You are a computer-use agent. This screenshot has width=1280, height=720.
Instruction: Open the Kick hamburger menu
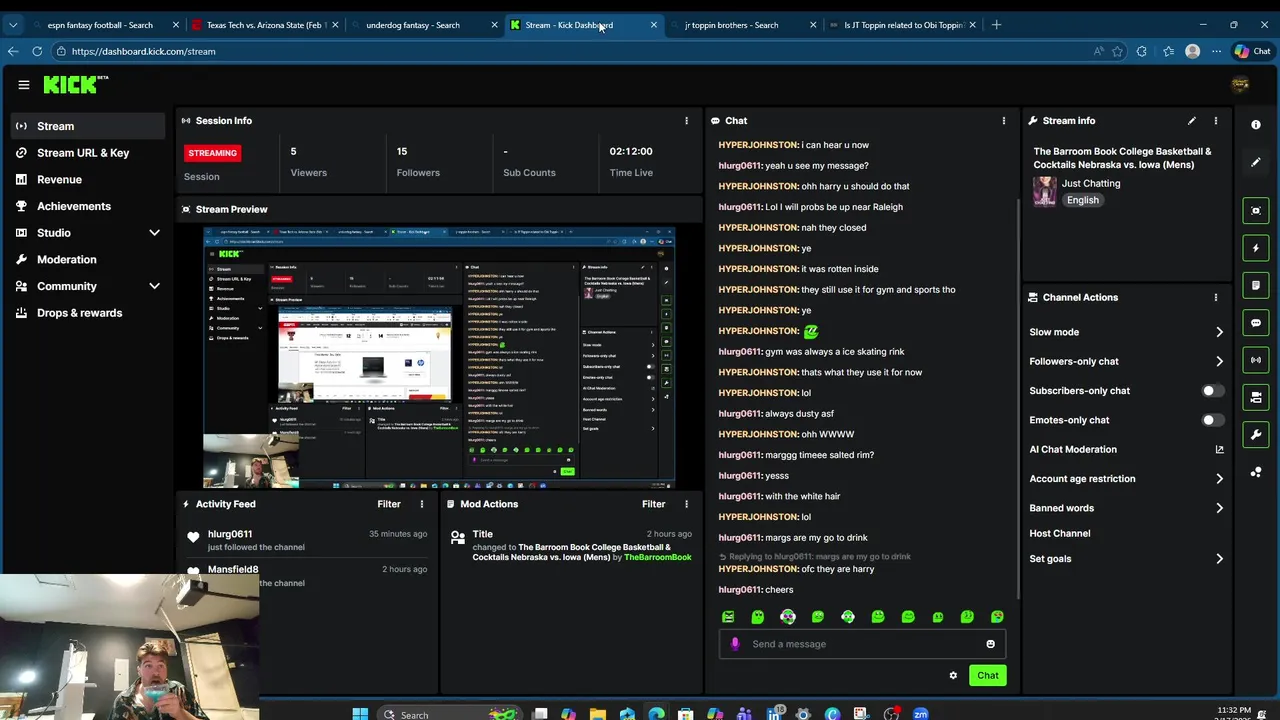[24, 85]
